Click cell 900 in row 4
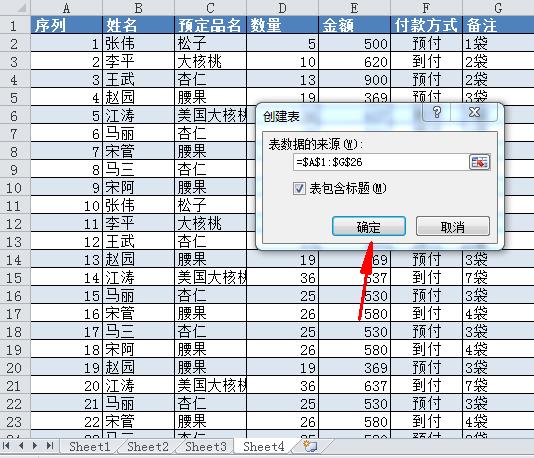The image size is (534, 458). (354, 79)
